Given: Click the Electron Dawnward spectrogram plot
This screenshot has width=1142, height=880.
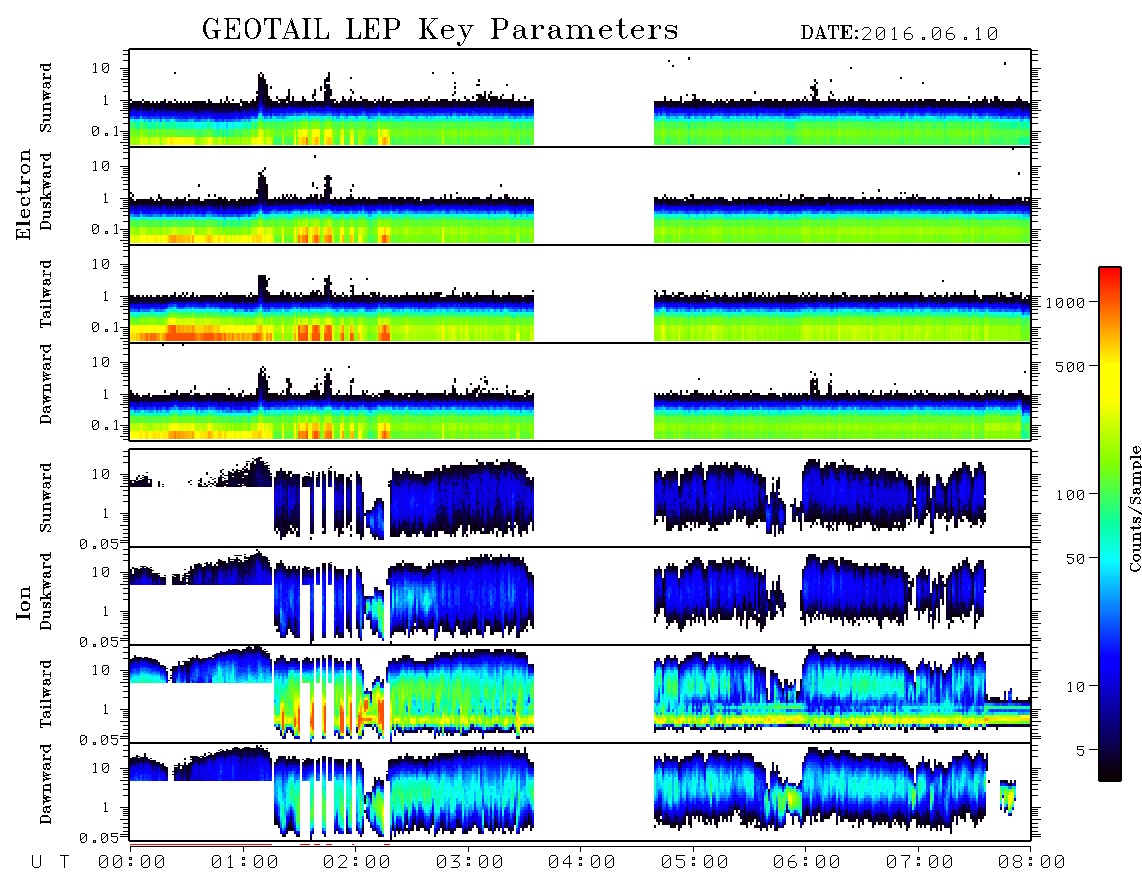Looking at the screenshot, I should pyautogui.click(x=580, y=392).
